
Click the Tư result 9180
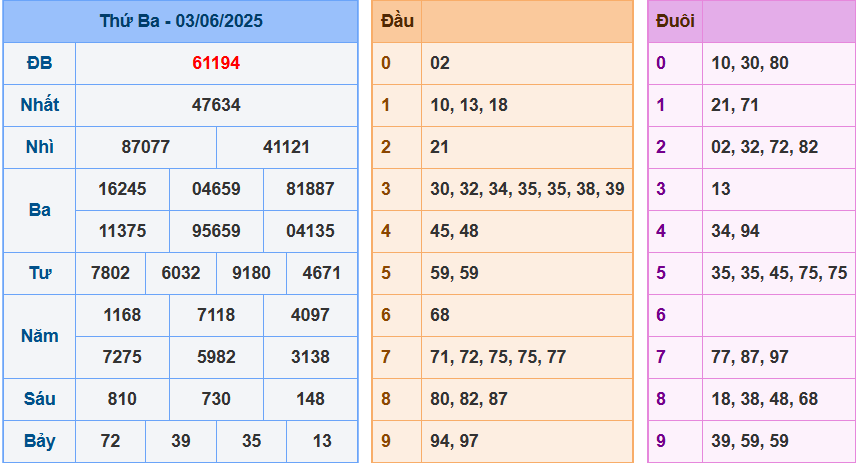[x=251, y=273]
